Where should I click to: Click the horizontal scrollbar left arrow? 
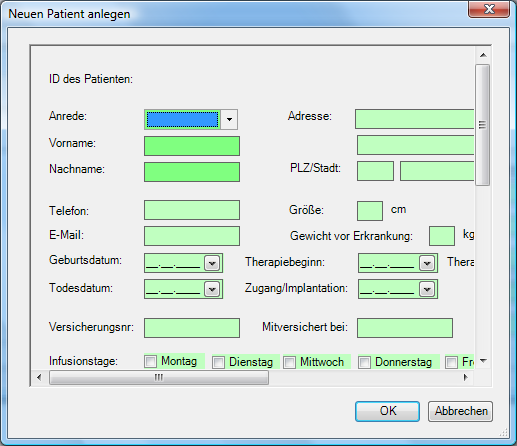point(39,377)
